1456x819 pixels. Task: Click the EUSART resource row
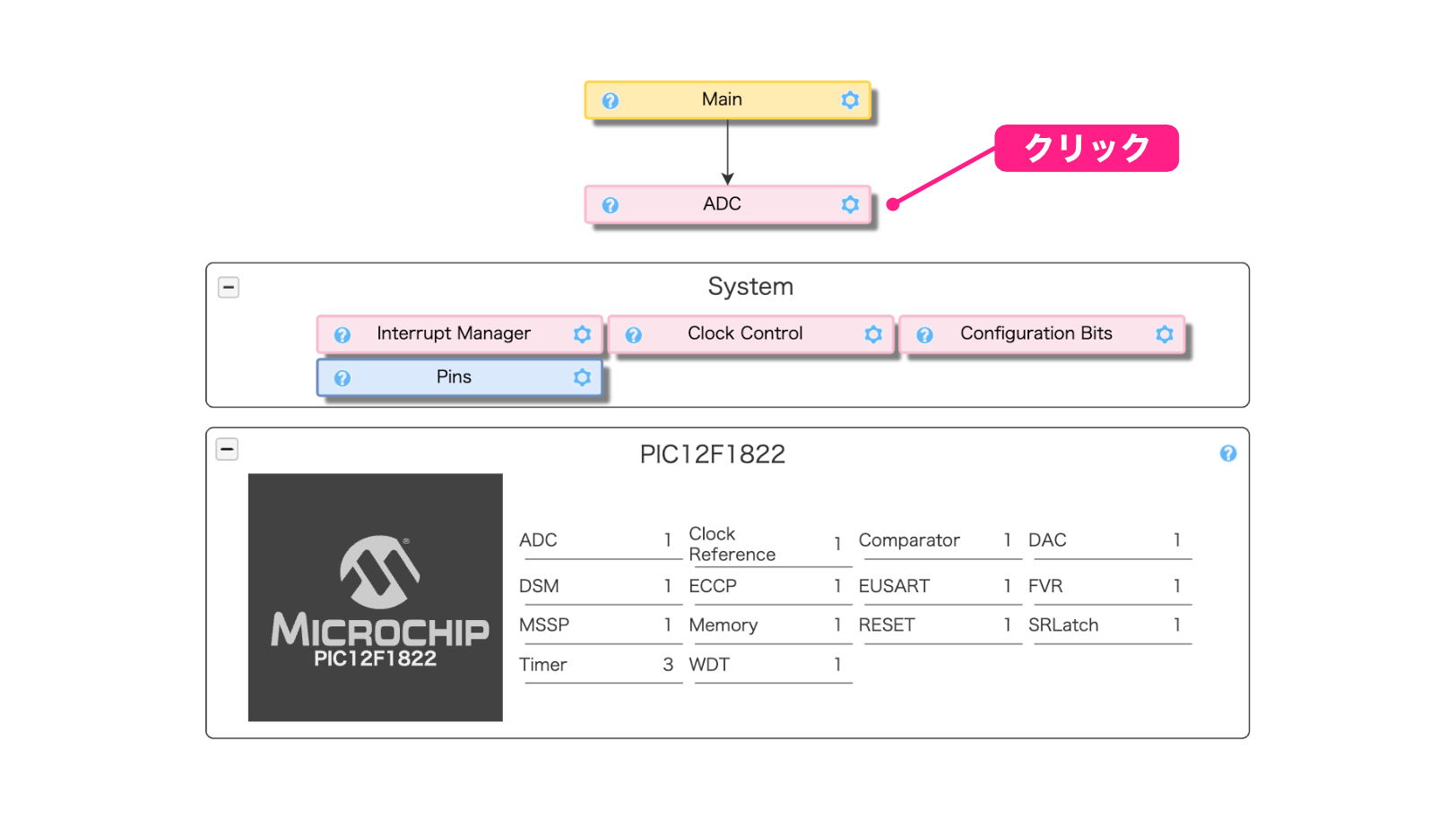[939, 586]
